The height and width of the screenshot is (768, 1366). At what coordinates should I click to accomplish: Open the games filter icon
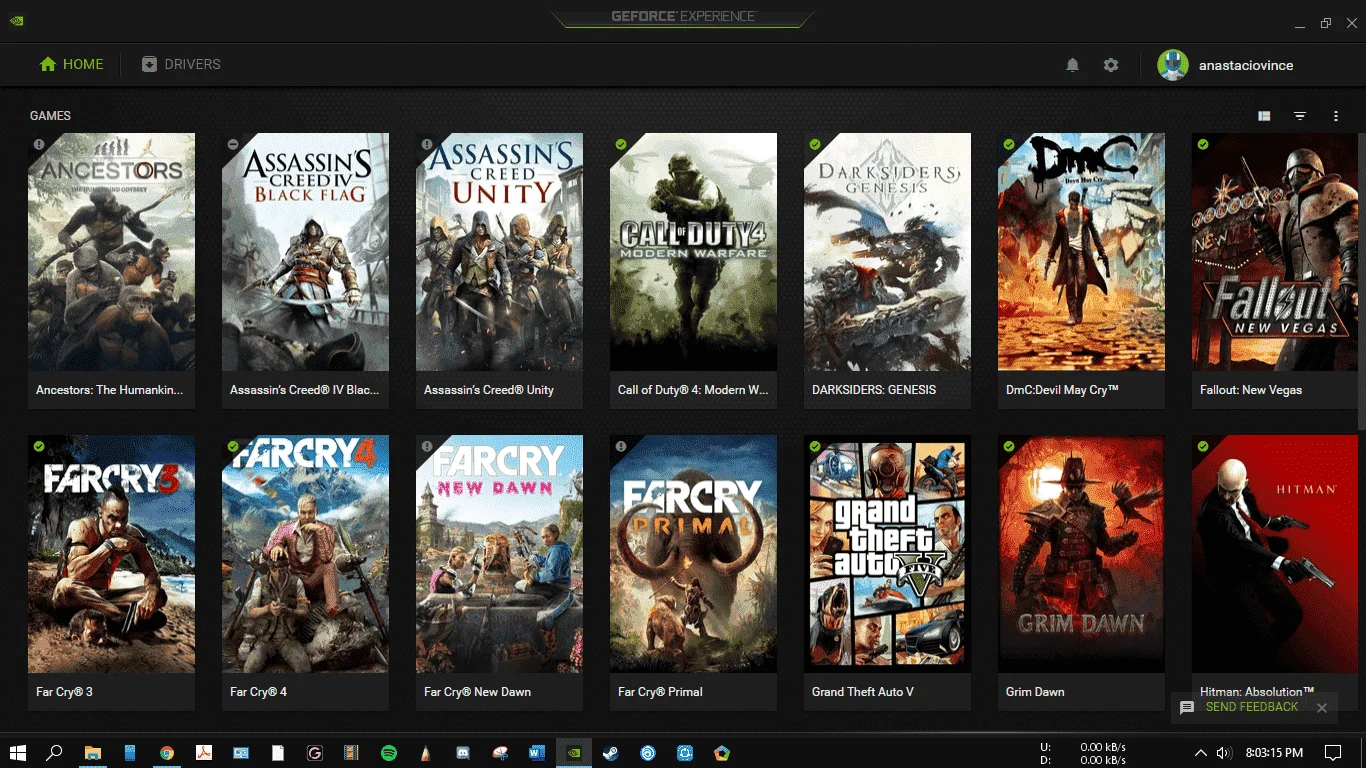[1300, 116]
